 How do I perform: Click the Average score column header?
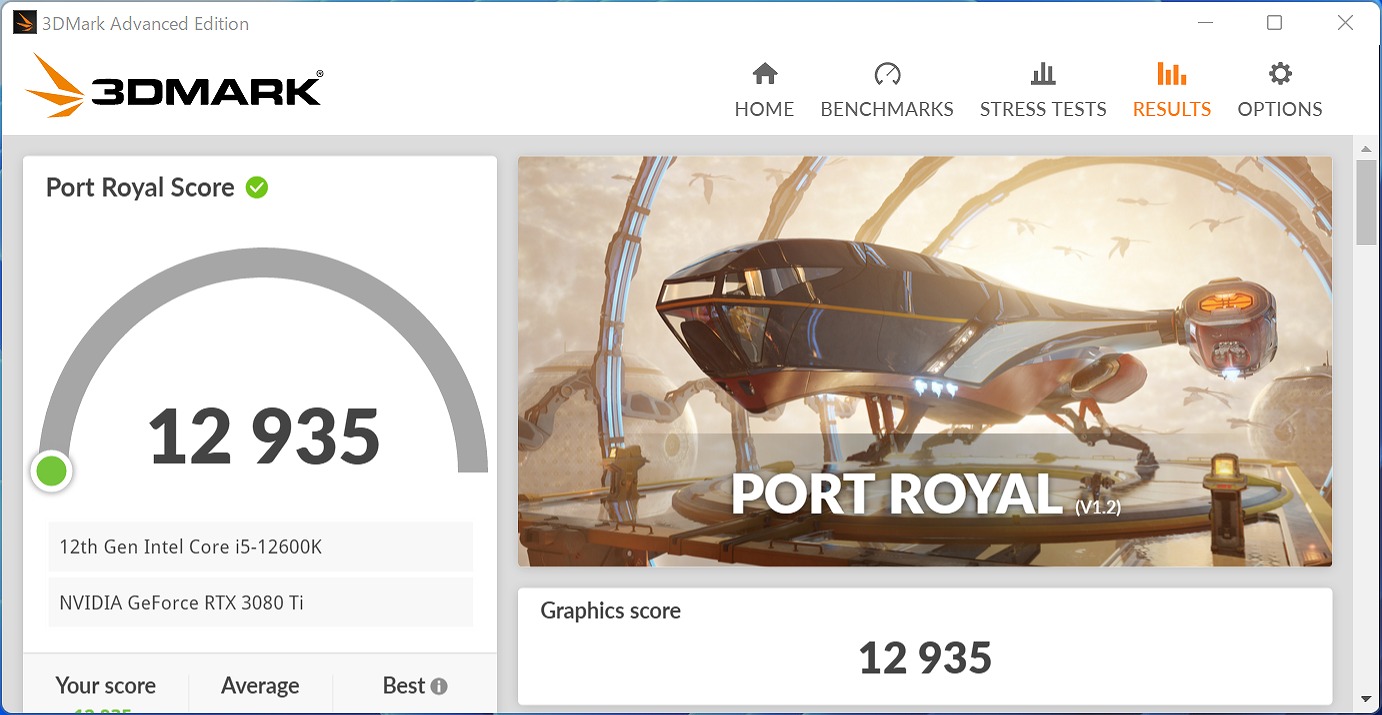click(x=260, y=686)
